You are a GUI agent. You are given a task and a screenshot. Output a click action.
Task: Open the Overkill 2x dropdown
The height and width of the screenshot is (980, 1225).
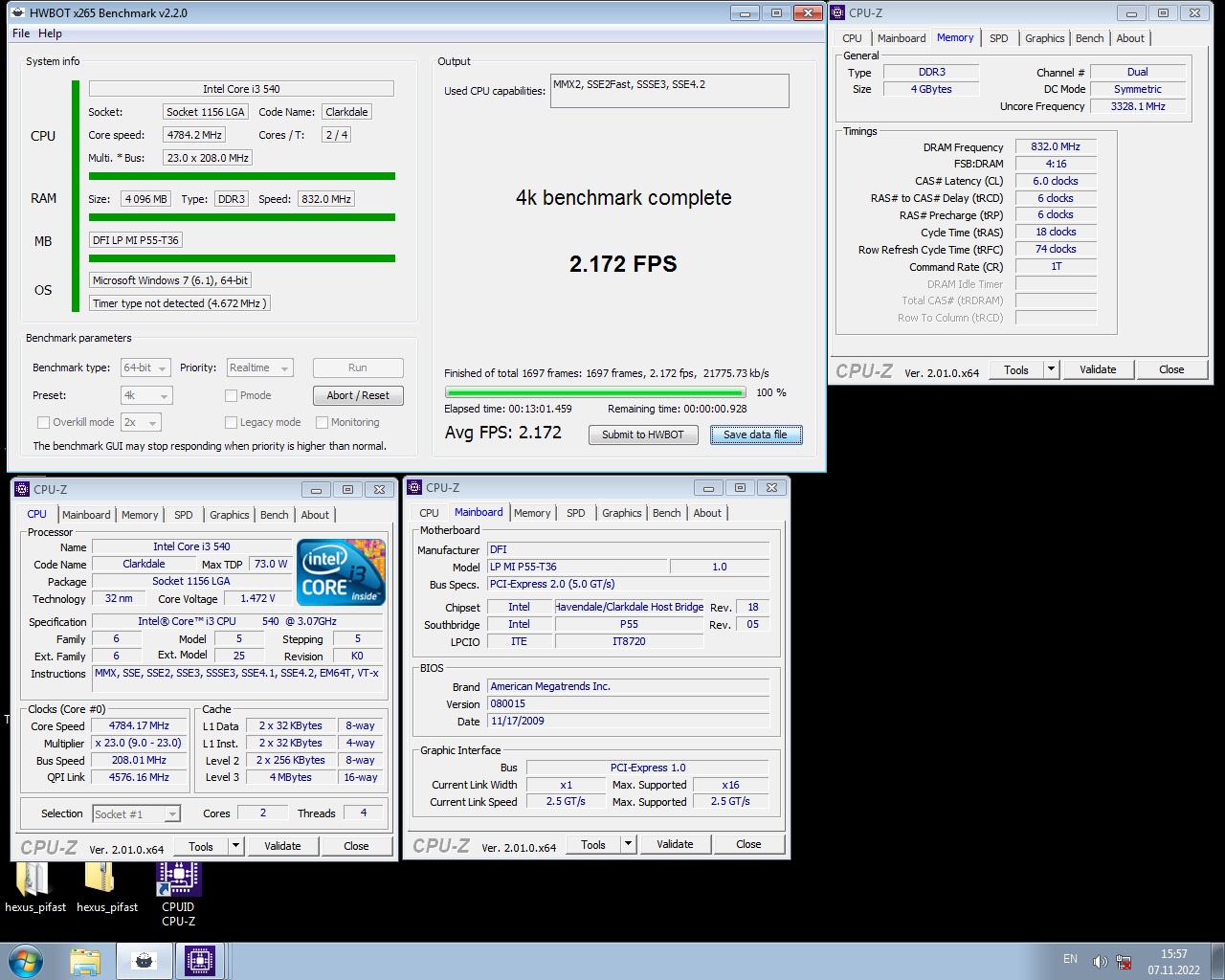click(141, 422)
